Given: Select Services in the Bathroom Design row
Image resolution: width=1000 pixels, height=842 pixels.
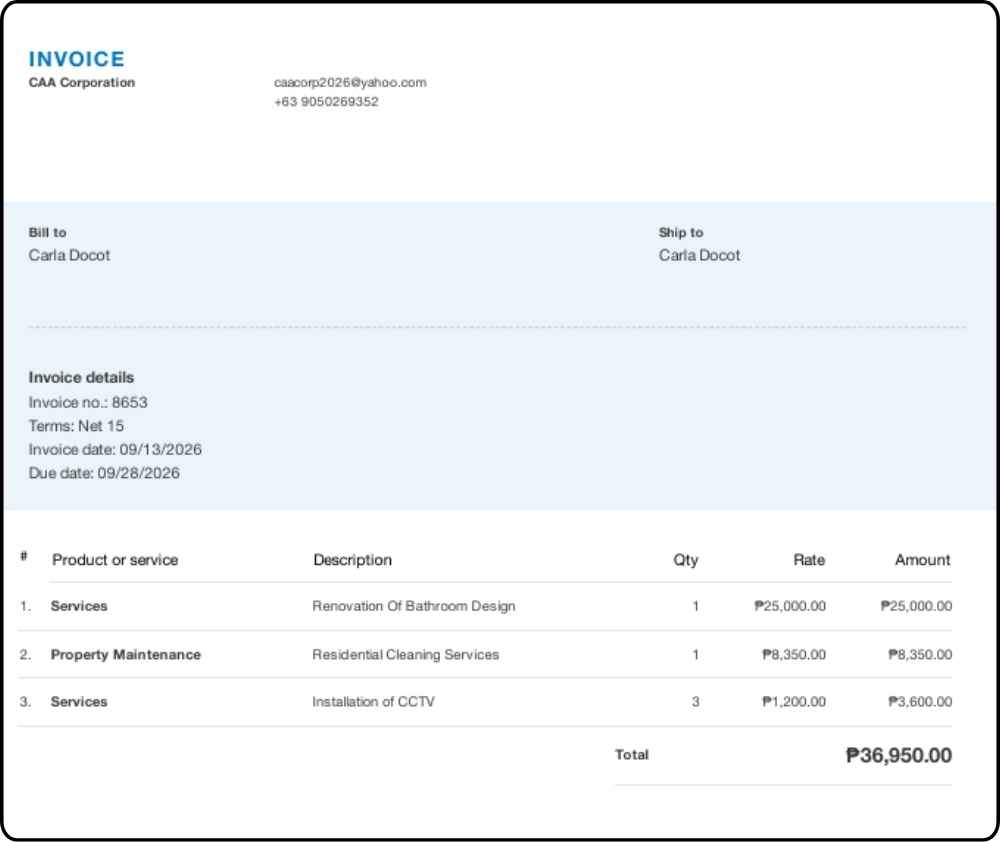Looking at the screenshot, I should (79, 606).
